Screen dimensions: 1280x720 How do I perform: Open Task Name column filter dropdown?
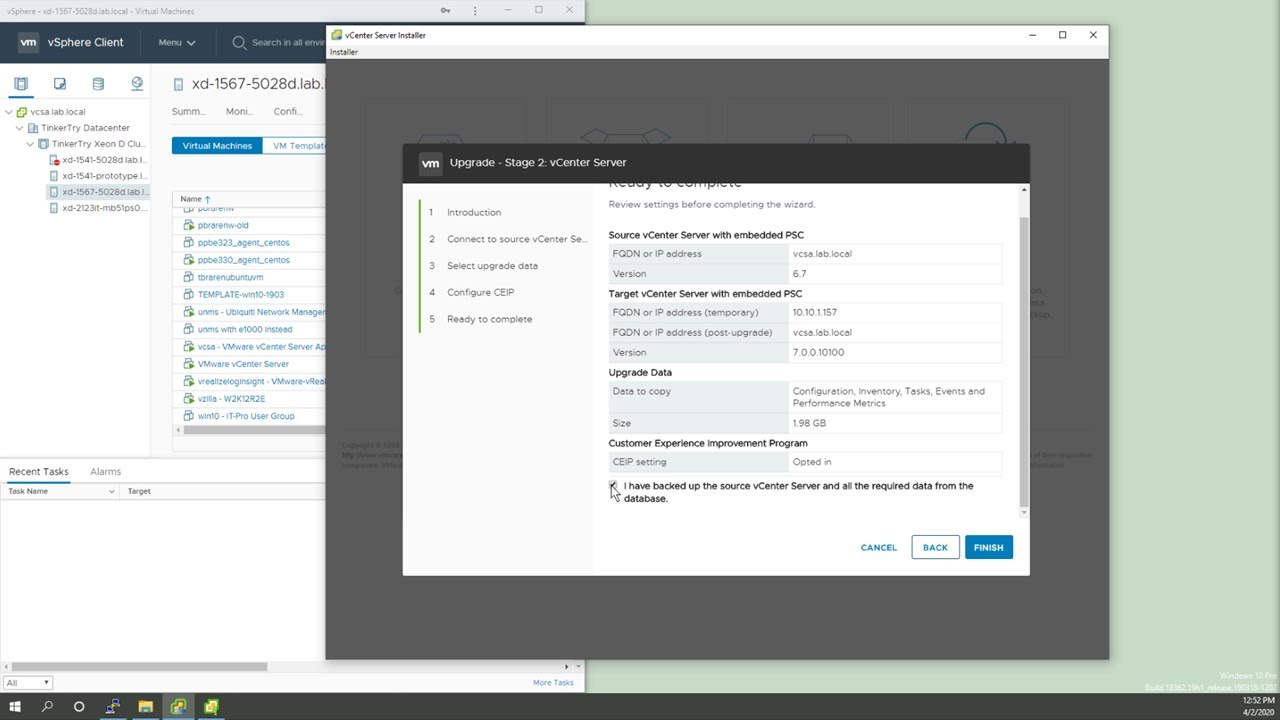[111, 491]
